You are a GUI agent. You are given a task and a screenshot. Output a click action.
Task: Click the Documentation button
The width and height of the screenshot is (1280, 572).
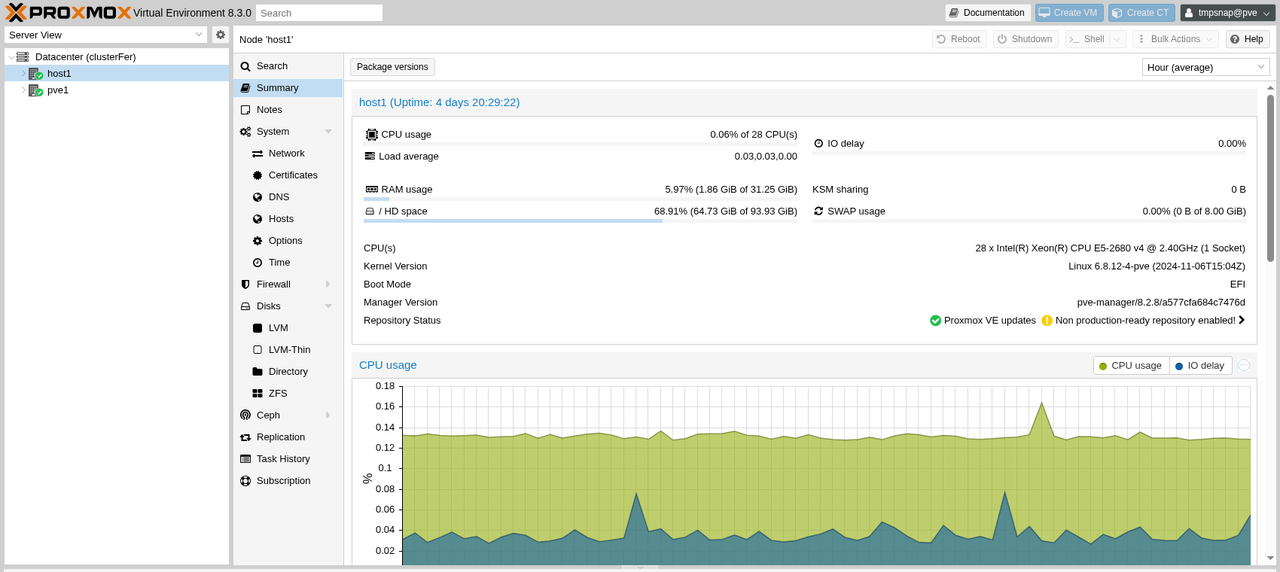[988, 12]
